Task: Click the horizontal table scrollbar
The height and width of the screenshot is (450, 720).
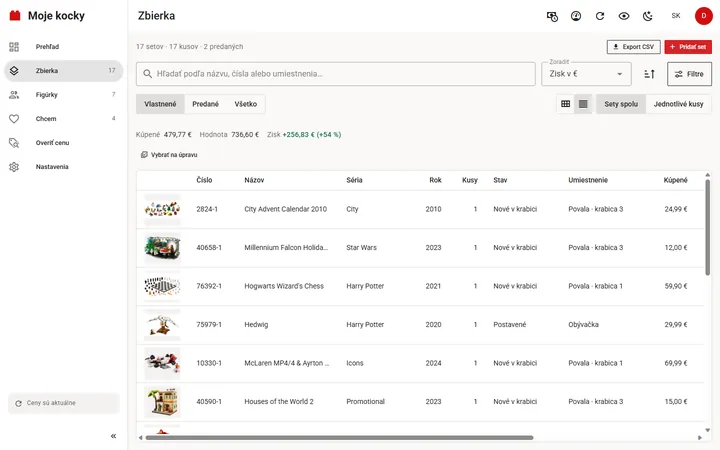Action: 339,438
